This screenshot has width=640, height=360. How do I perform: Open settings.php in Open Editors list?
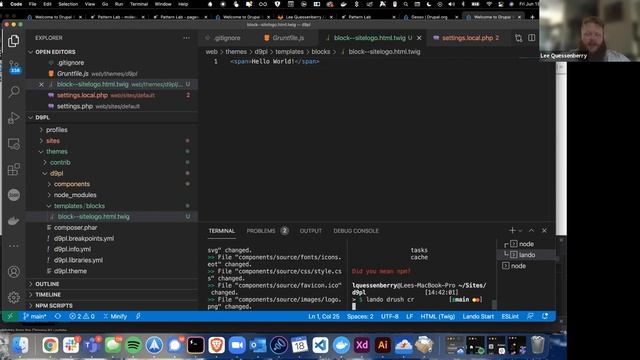tap(75, 106)
